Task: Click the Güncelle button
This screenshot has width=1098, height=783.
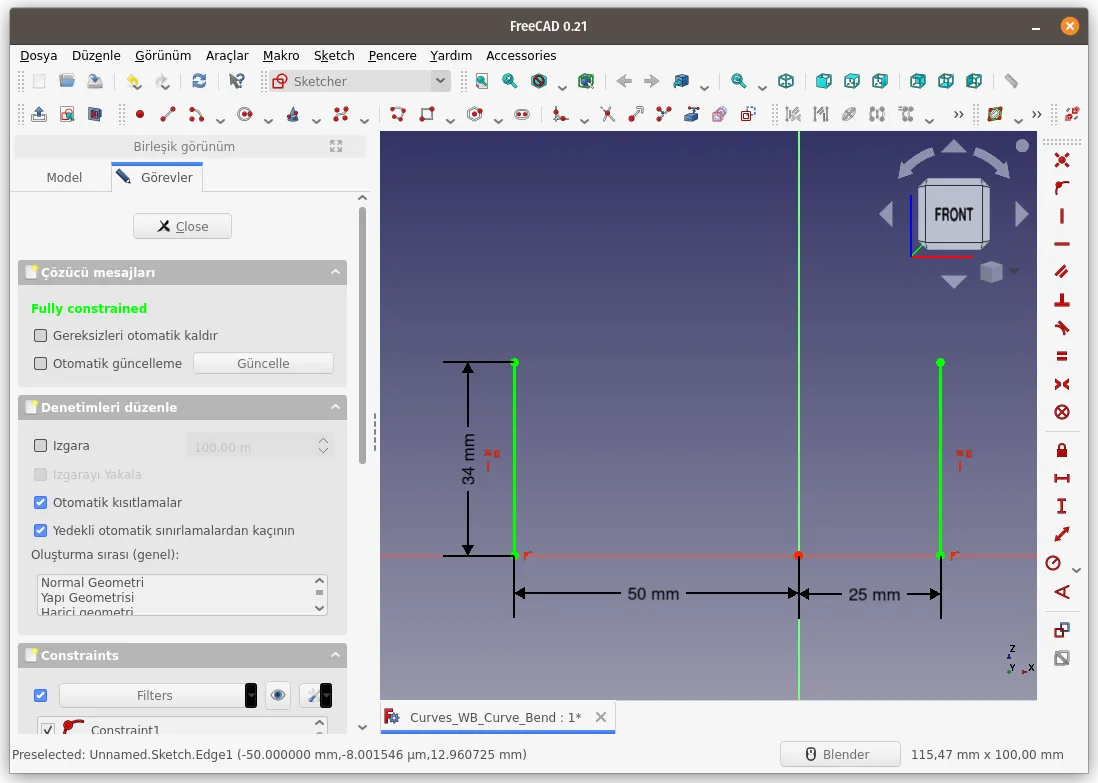Action: pos(263,363)
